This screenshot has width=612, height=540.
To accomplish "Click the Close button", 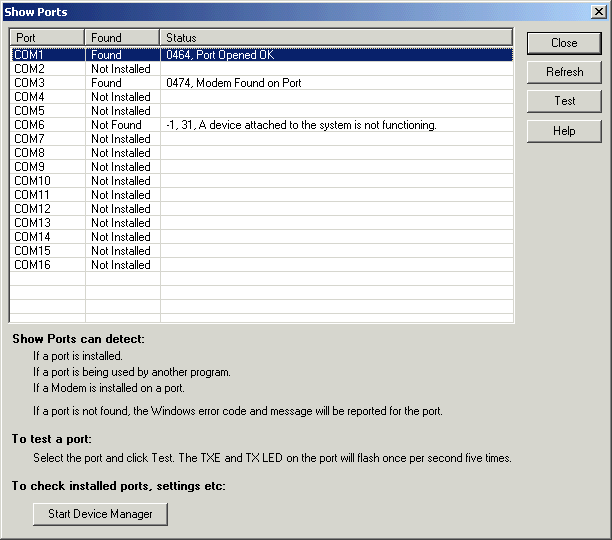I will click(564, 43).
